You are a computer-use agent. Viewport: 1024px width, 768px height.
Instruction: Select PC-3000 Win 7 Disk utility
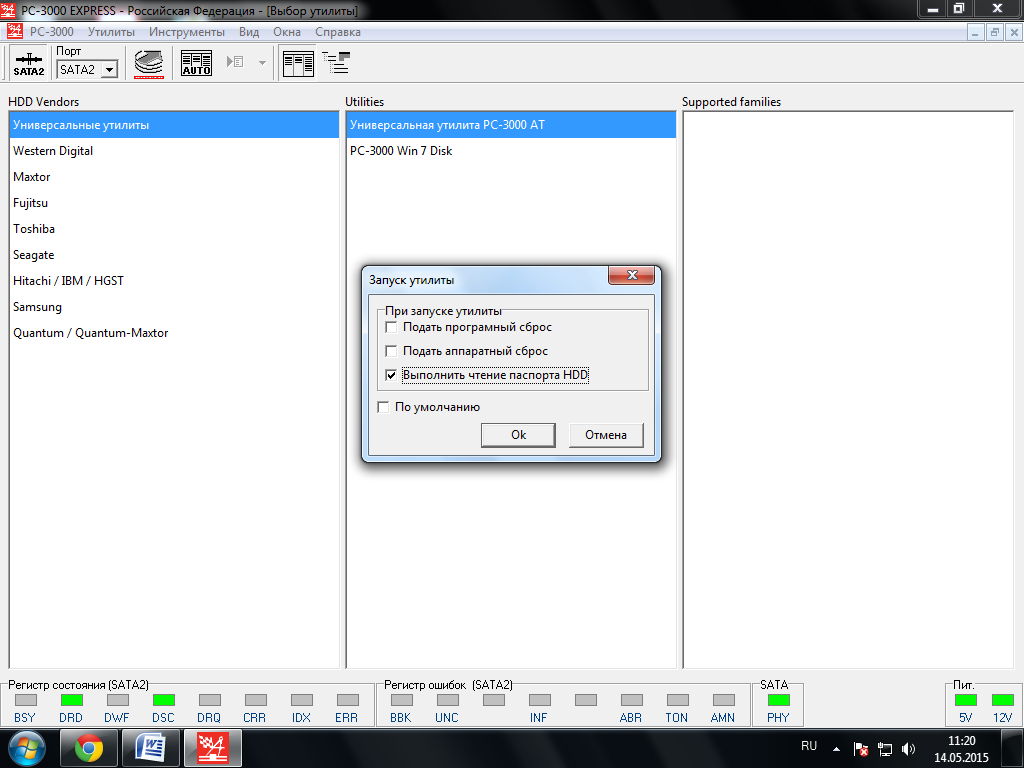tap(511, 151)
